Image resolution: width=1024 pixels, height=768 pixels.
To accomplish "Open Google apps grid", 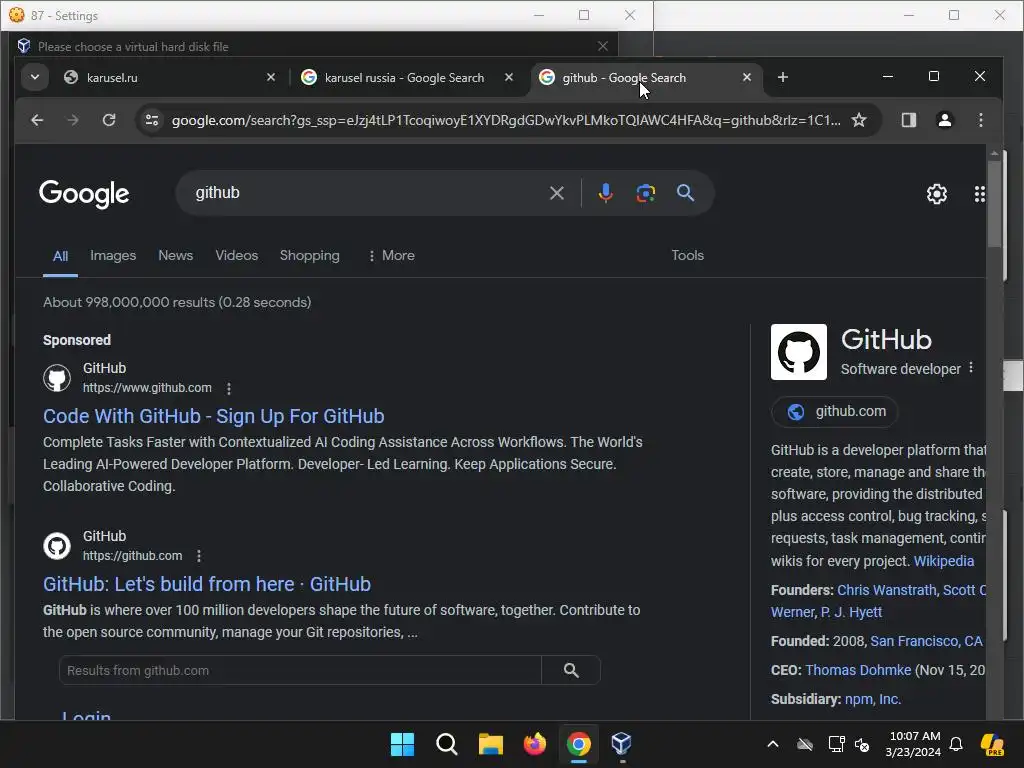I will point(979,194).
